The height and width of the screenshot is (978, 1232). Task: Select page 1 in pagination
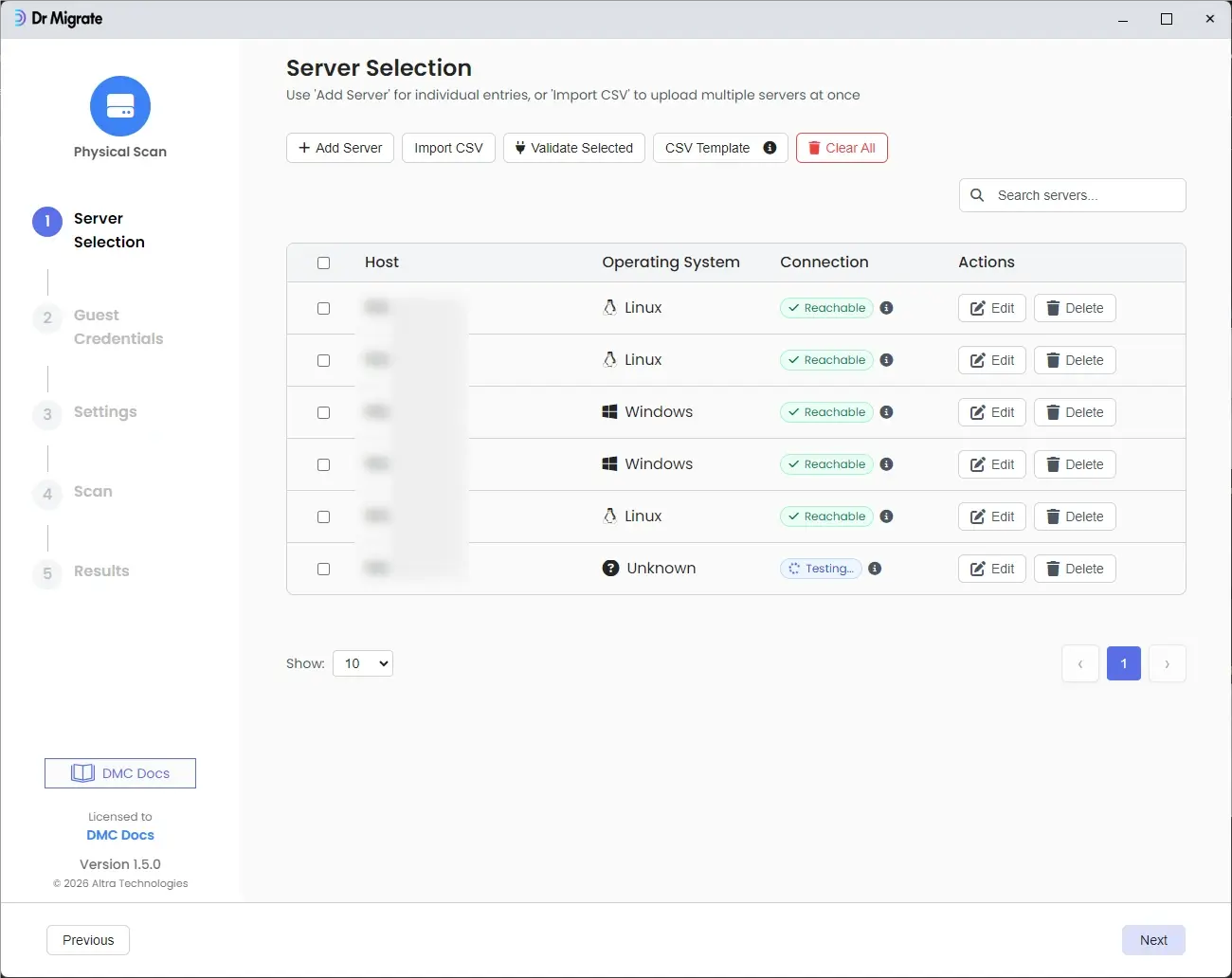coord(1124,663)
